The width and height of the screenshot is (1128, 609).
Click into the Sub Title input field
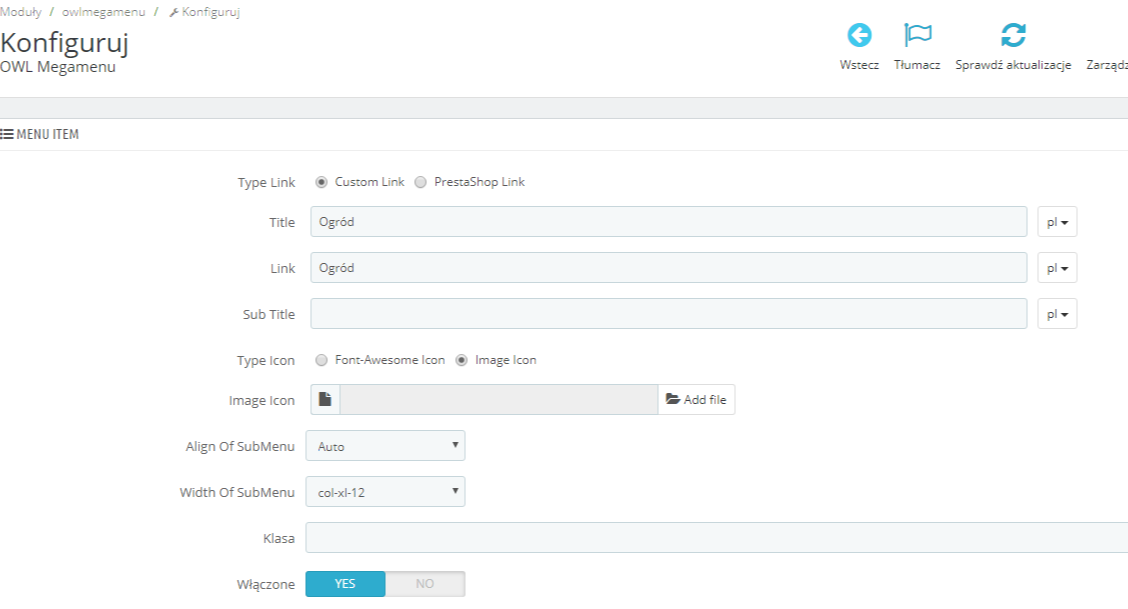click(668, 313)
